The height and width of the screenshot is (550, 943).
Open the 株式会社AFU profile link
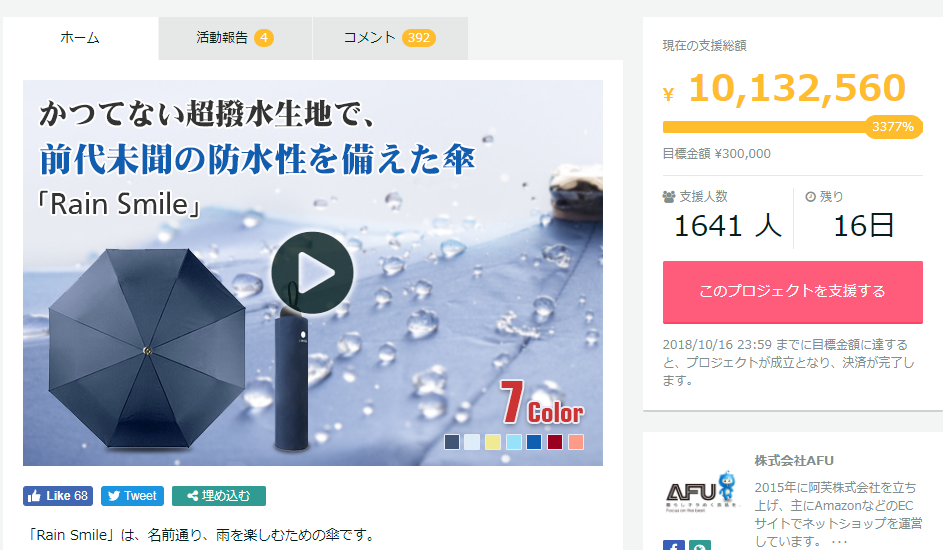coord(794,460)
